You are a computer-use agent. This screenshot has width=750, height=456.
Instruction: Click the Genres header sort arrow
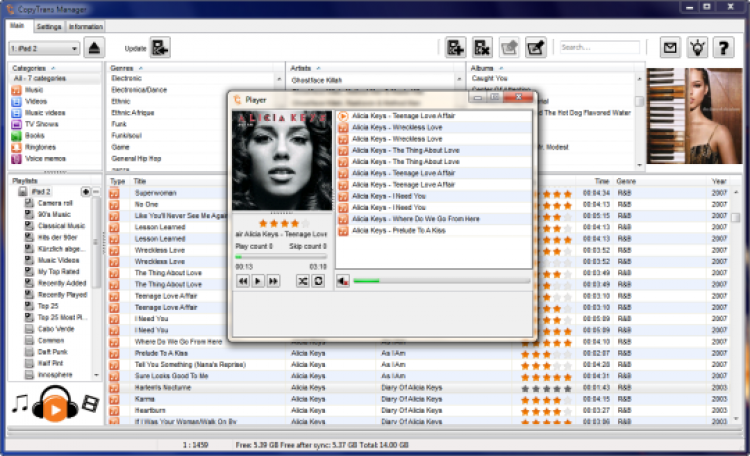(141, 68)
